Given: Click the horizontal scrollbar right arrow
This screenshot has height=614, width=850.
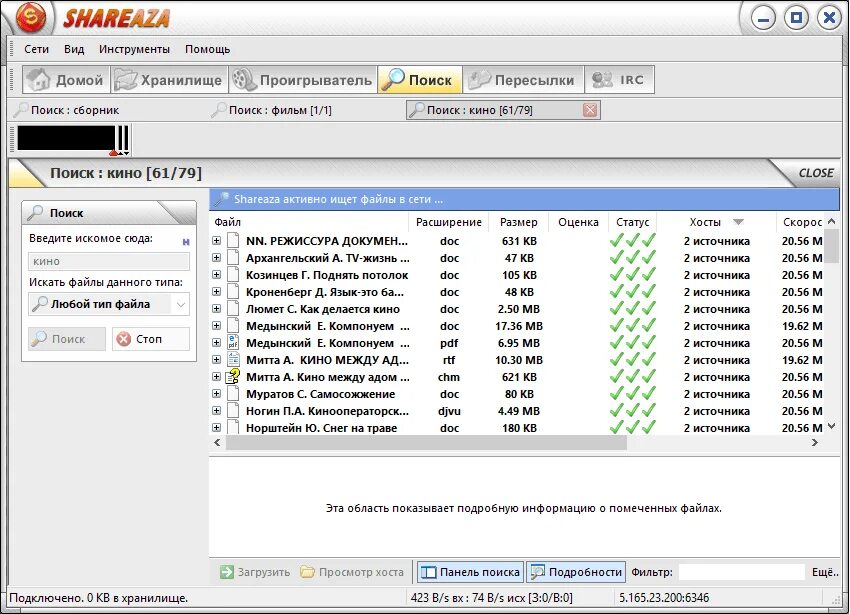Looking at the screenshot, I should 815,442.
